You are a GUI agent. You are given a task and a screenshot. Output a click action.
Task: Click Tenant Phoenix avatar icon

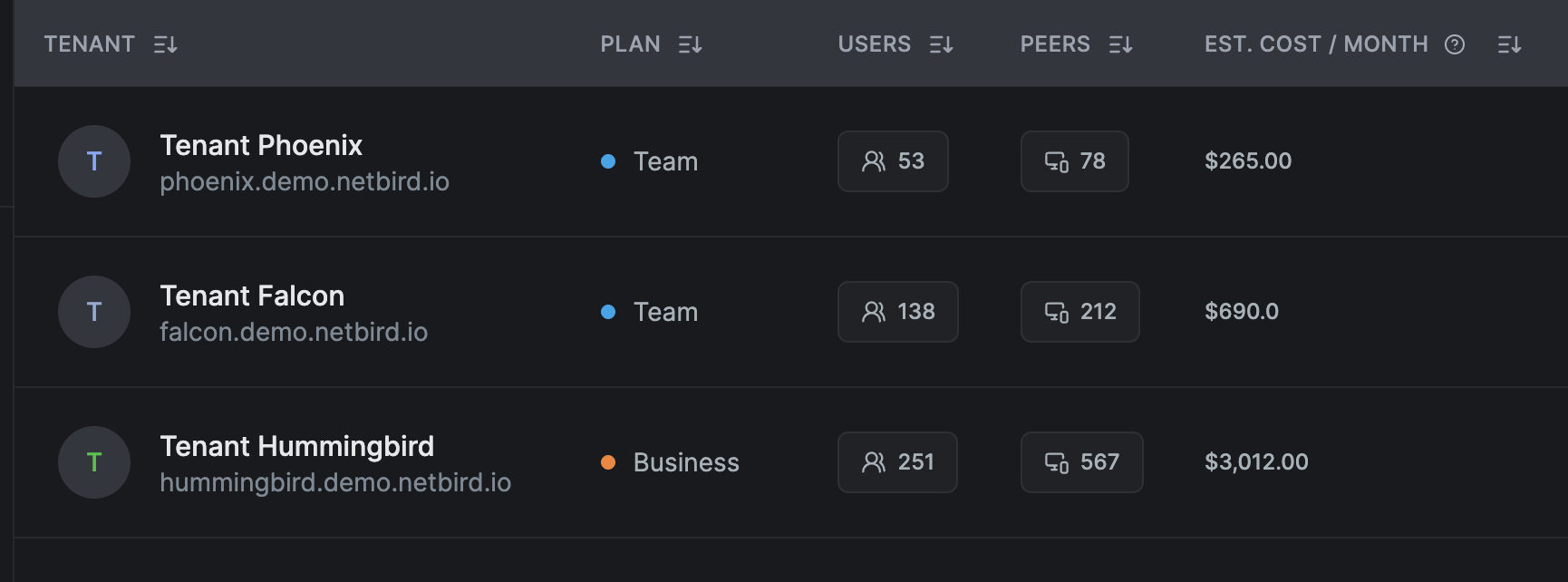click(94, 161)
